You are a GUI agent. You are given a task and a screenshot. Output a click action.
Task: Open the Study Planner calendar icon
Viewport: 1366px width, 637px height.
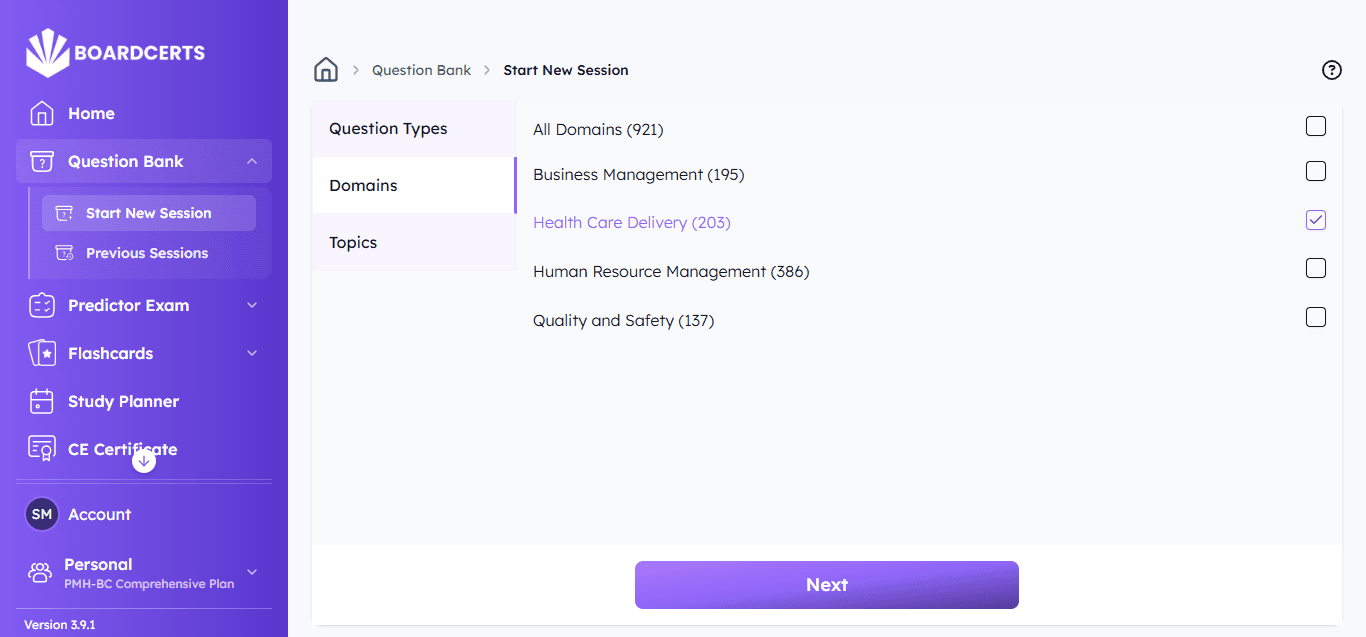42,402
